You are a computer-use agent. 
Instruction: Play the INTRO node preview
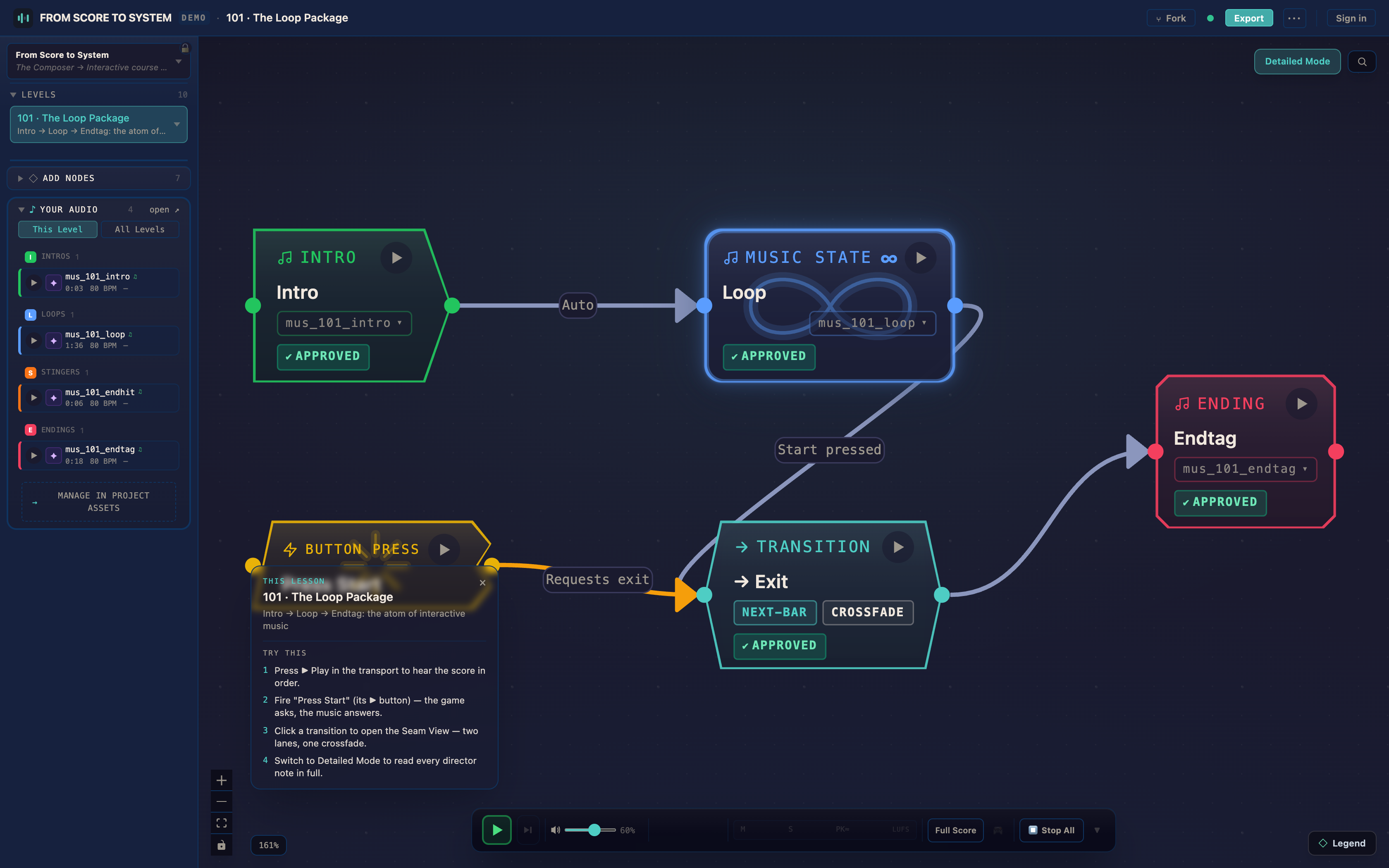coord(396,258)
